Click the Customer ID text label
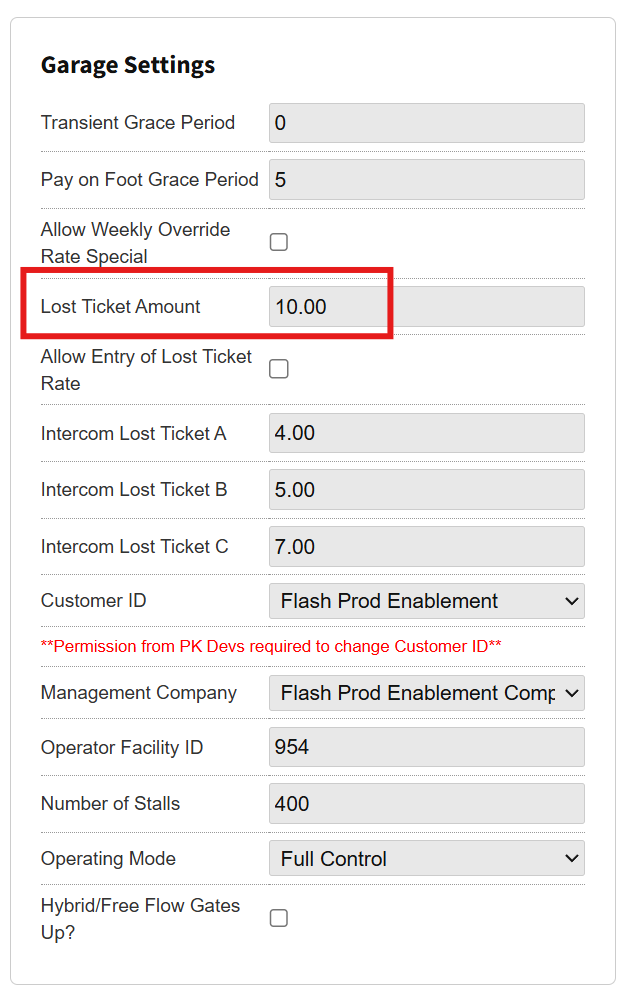The width and height of the screenshot is (621, 994). click(93, 601)
